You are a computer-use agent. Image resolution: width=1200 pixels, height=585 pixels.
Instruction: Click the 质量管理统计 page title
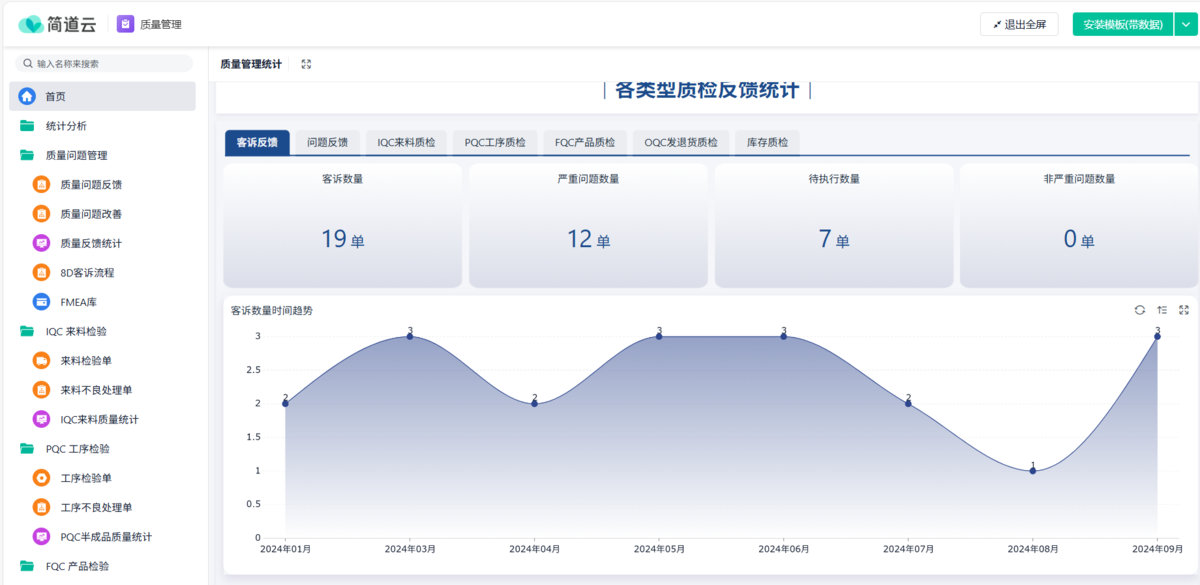point(251,64)
